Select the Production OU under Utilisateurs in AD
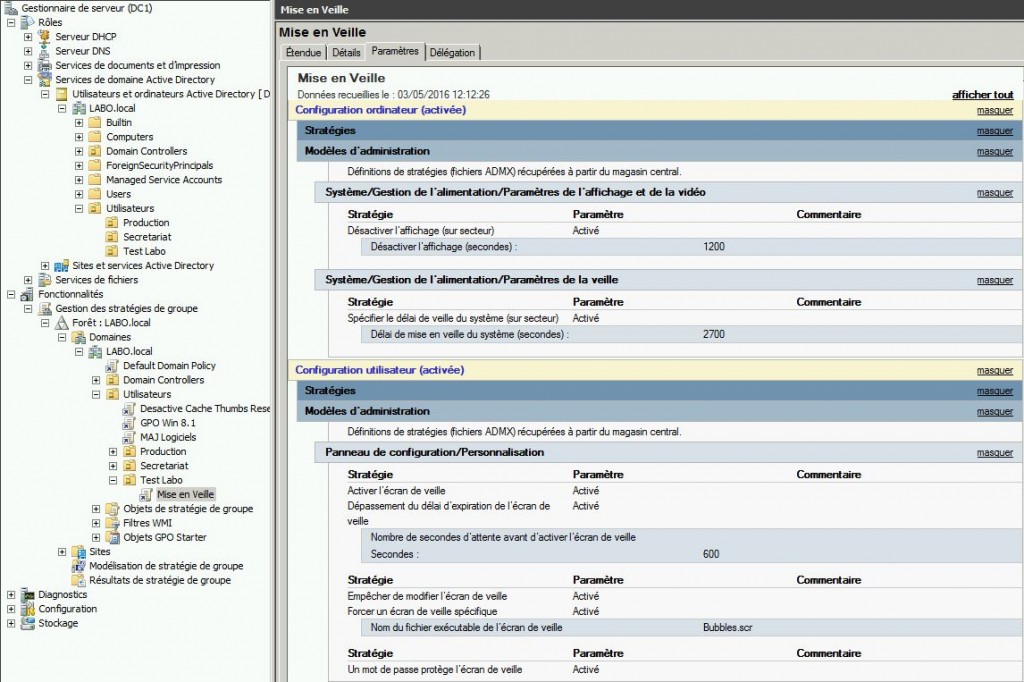This screenshot has height=682, width=1024. tap(146, 223)
